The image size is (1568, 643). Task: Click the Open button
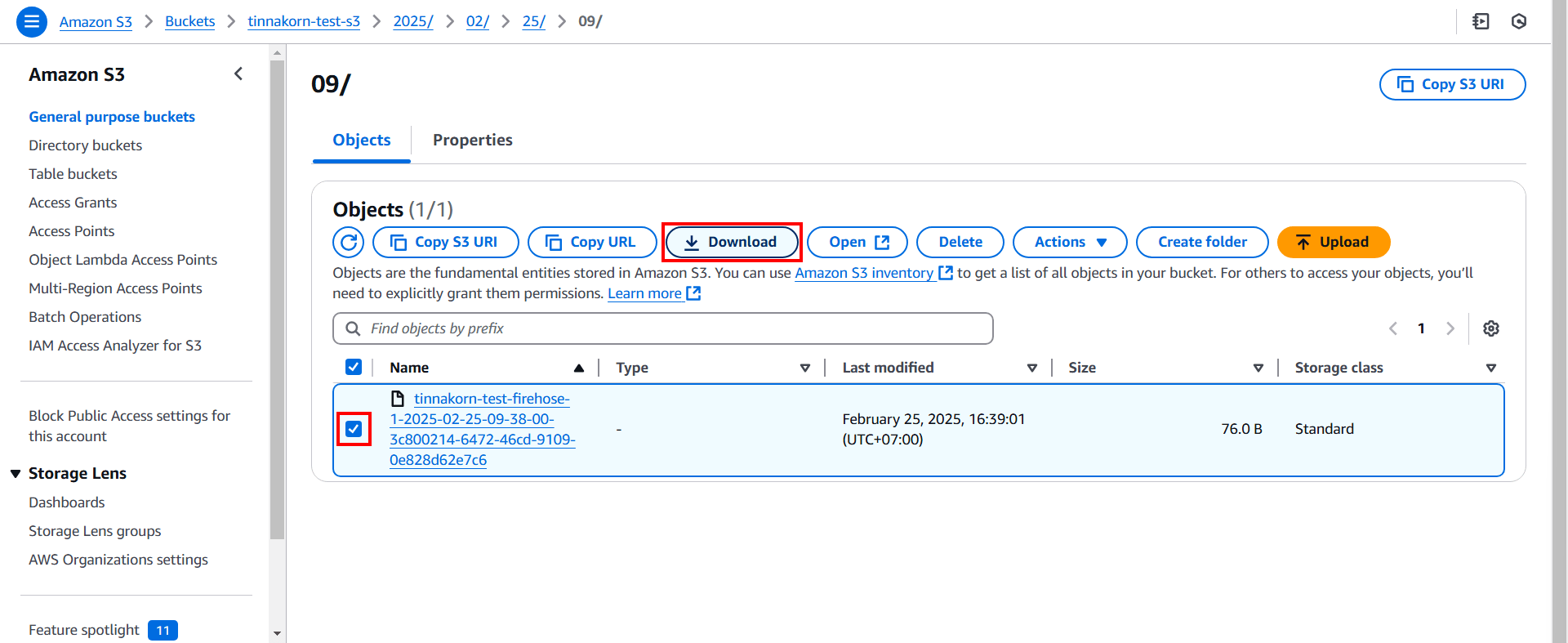point(857,242)
